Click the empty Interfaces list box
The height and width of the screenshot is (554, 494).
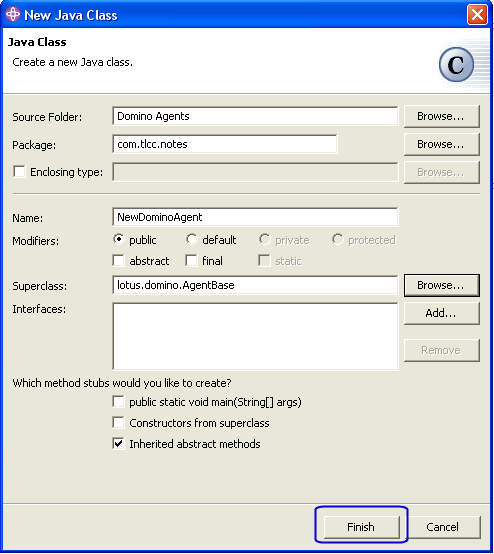pos(255,336)
